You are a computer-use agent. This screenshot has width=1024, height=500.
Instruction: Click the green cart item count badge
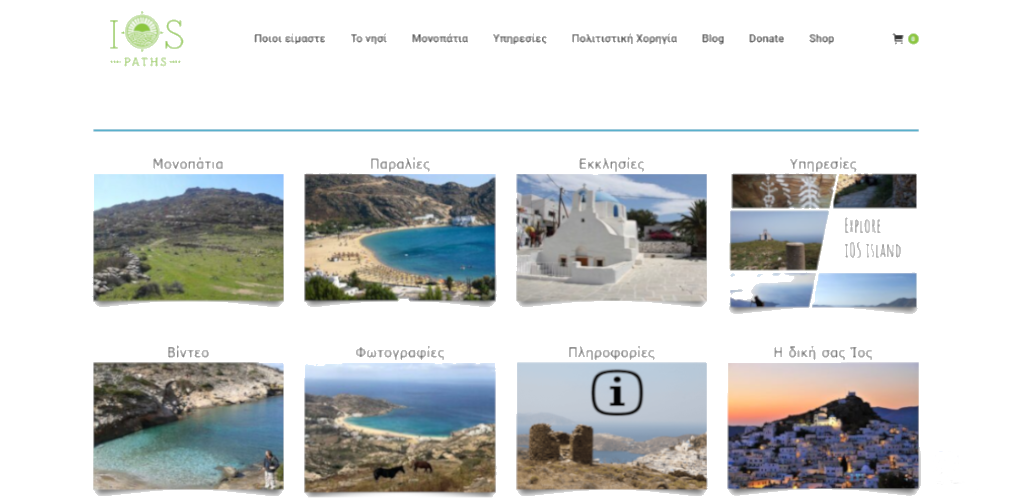913,39
